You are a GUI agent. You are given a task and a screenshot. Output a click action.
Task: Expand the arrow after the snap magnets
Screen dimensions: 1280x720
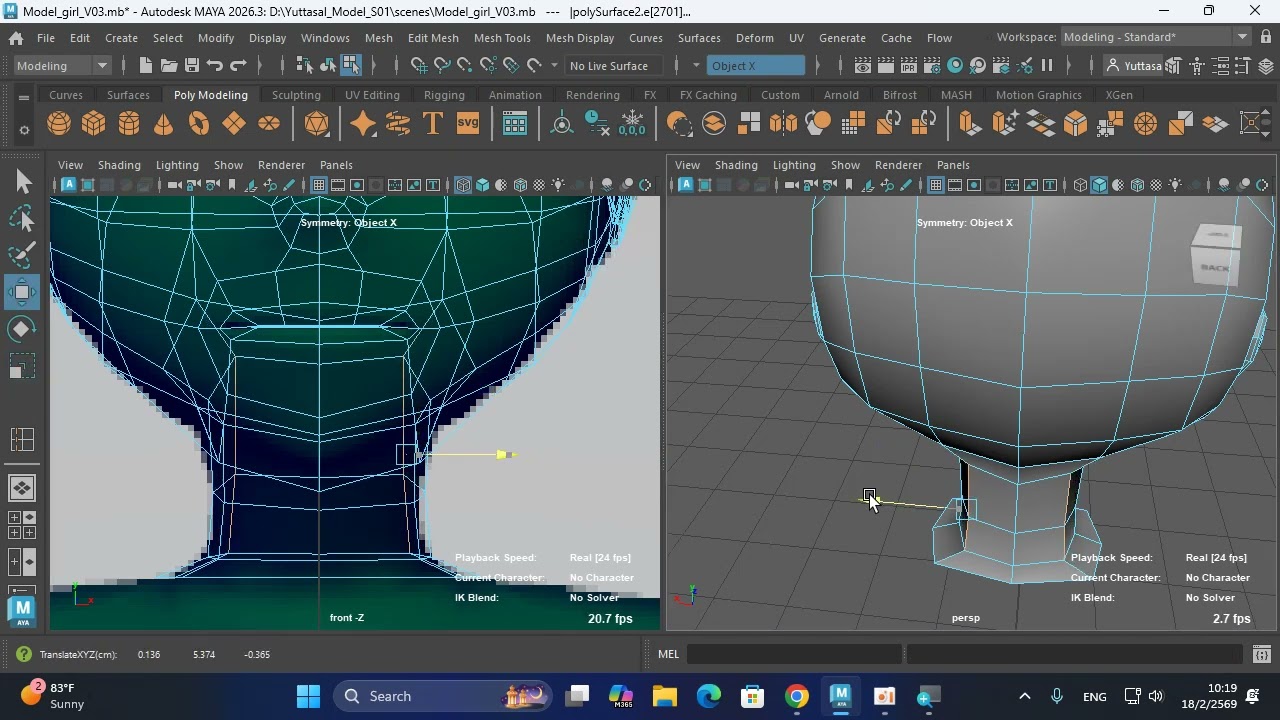tap(555, 66)
